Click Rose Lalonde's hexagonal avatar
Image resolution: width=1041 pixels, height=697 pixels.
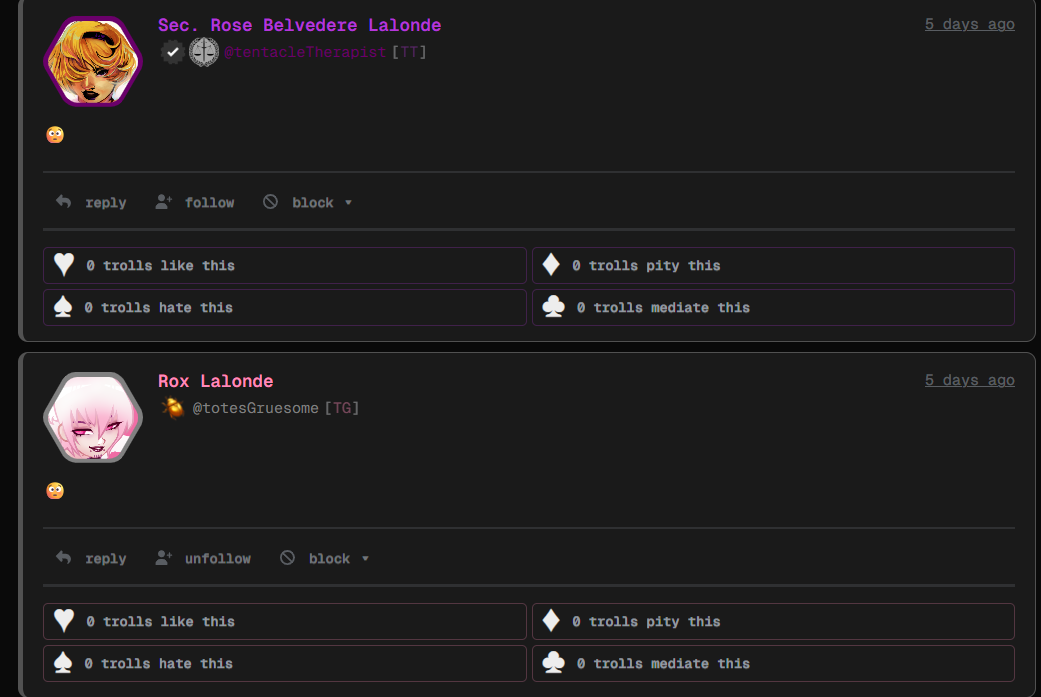pos(93,61)
